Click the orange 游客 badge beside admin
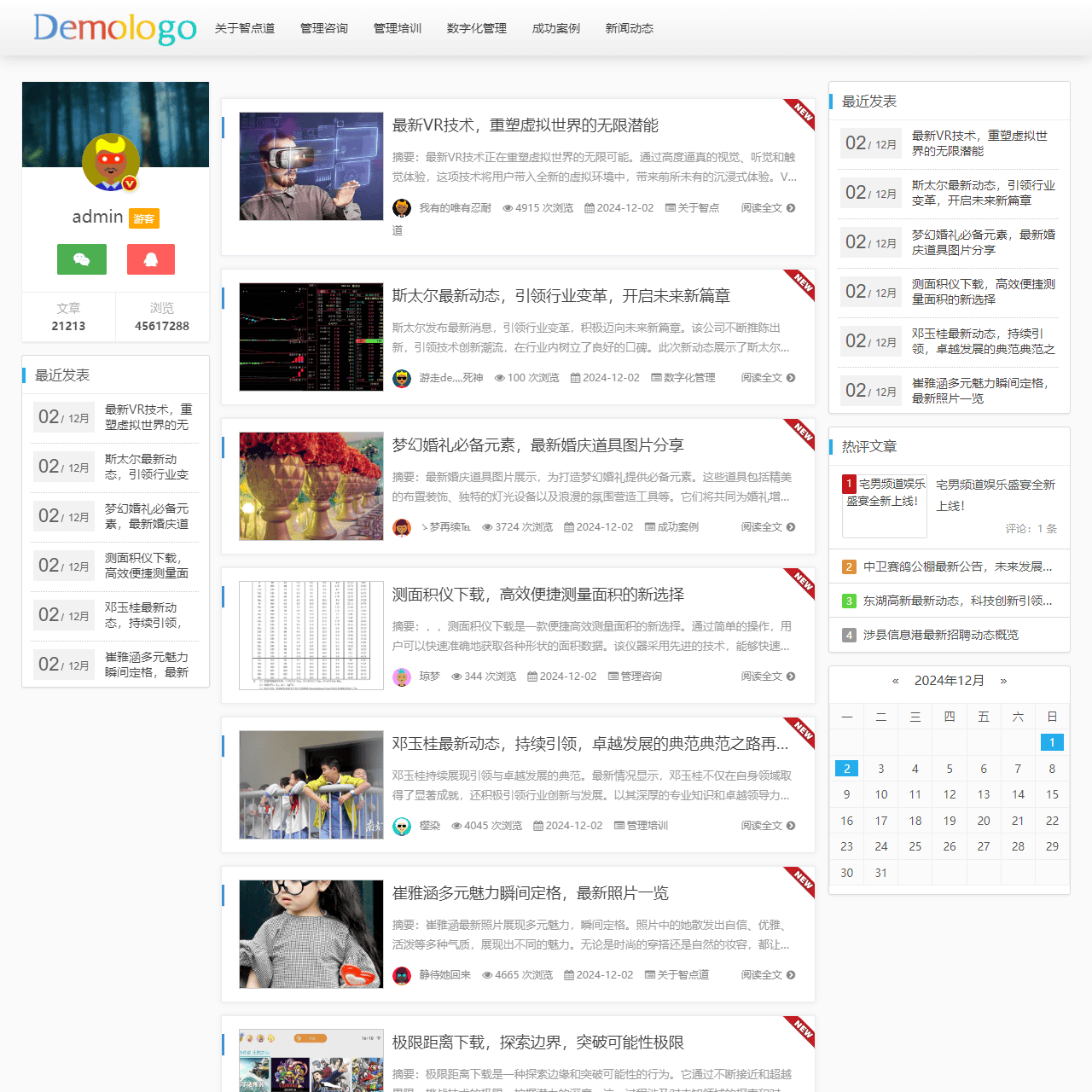1092x1092 pixels. click(x=144, y=218)
